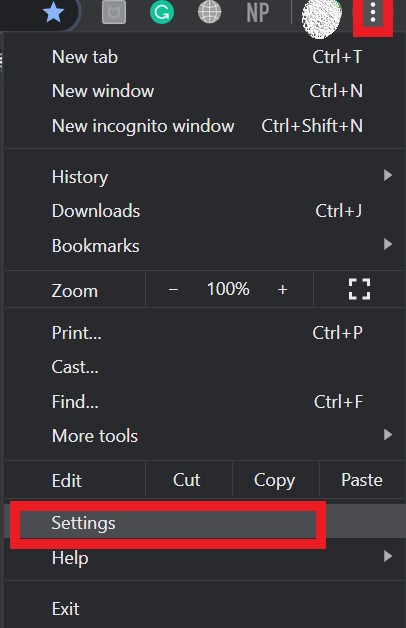This screenshot has height=628, width=406.
Task: Click the blue bookmark star icon
Action: coord(53,12)
